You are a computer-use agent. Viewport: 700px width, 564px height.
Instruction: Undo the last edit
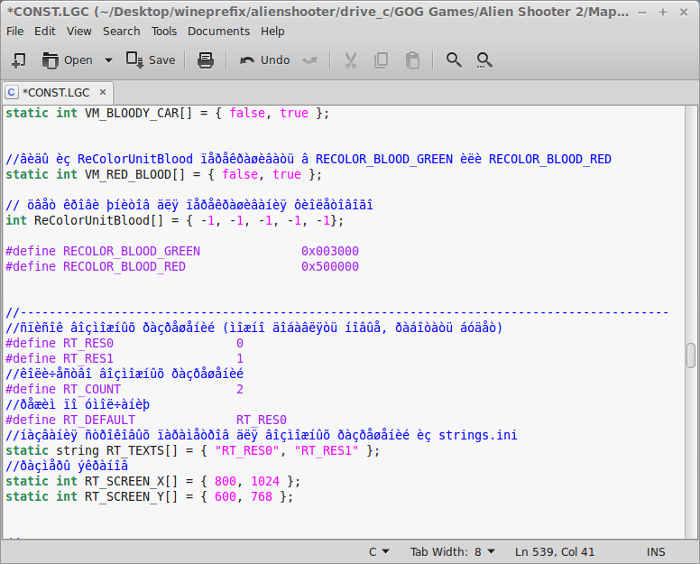pos(265,60)
